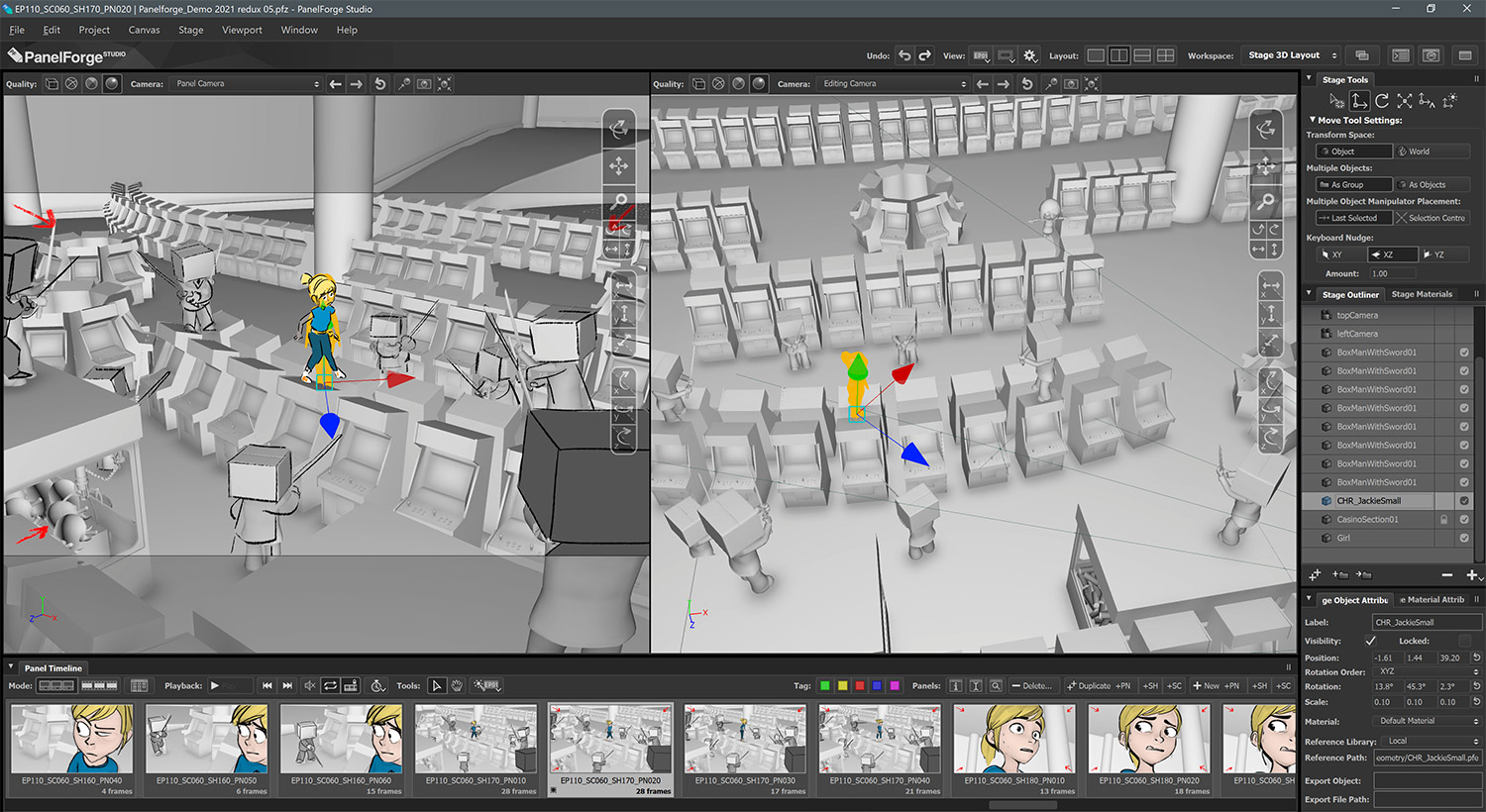Click the Delete panels button

click(x=1032, y=685)
